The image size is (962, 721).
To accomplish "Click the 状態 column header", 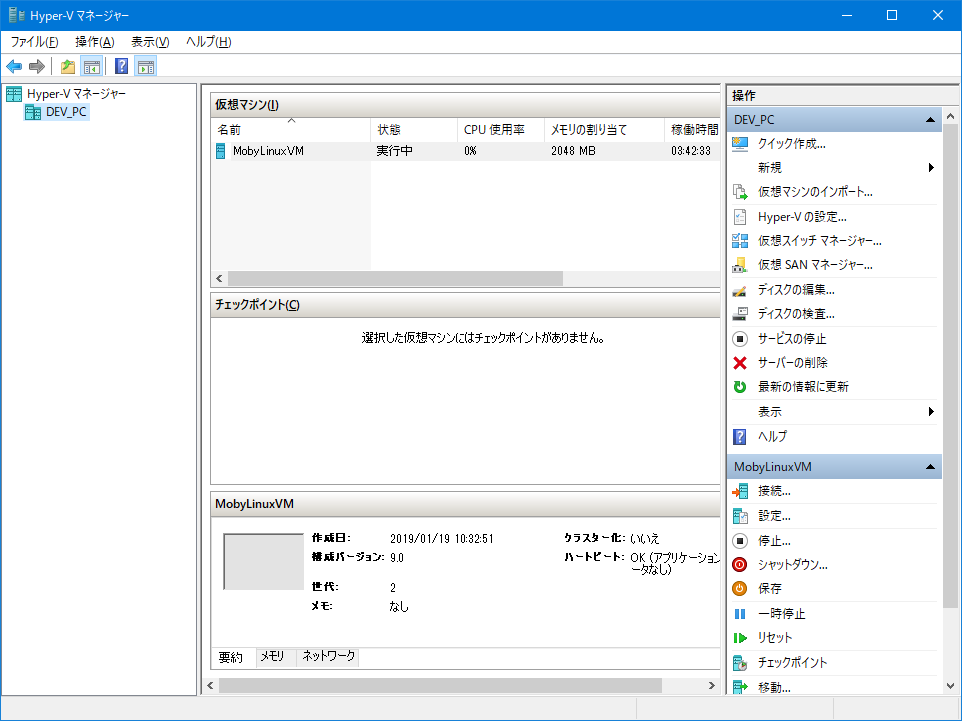I will point(414,129).
